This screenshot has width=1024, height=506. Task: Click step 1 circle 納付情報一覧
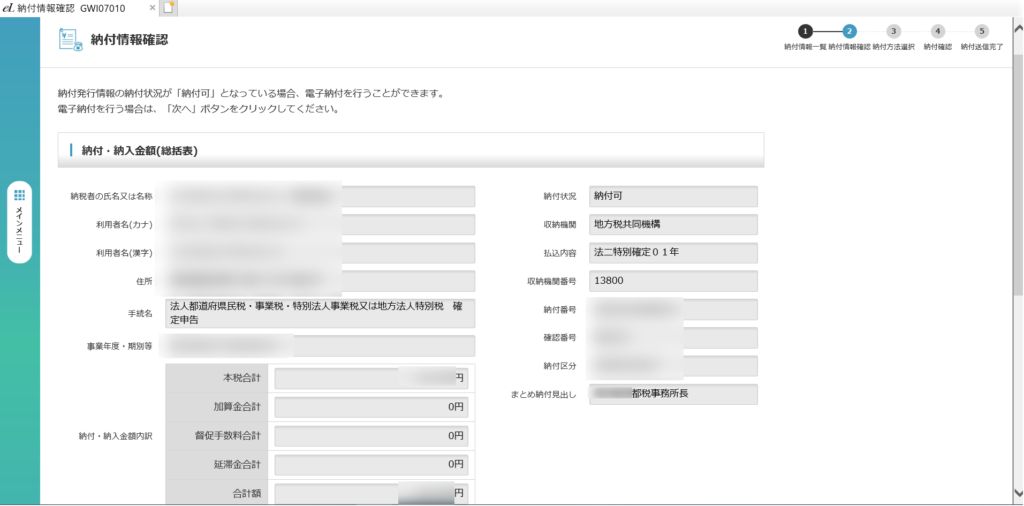[806, 32]
